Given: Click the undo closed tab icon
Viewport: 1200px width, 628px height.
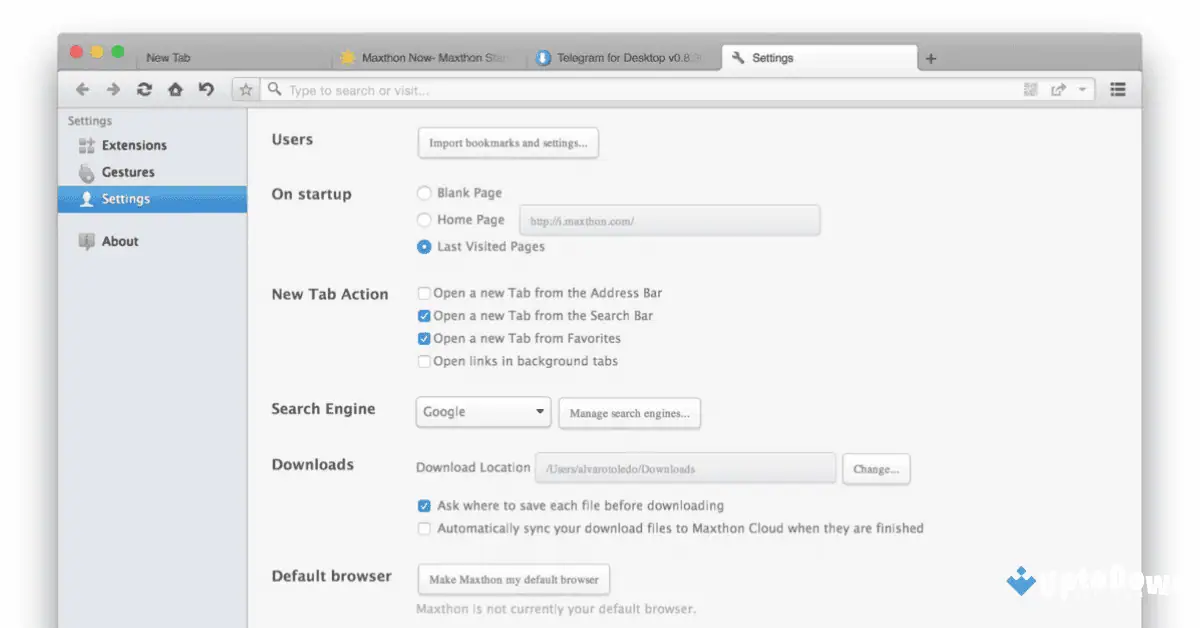Looking at the screenshot, I should click(205, 89).
